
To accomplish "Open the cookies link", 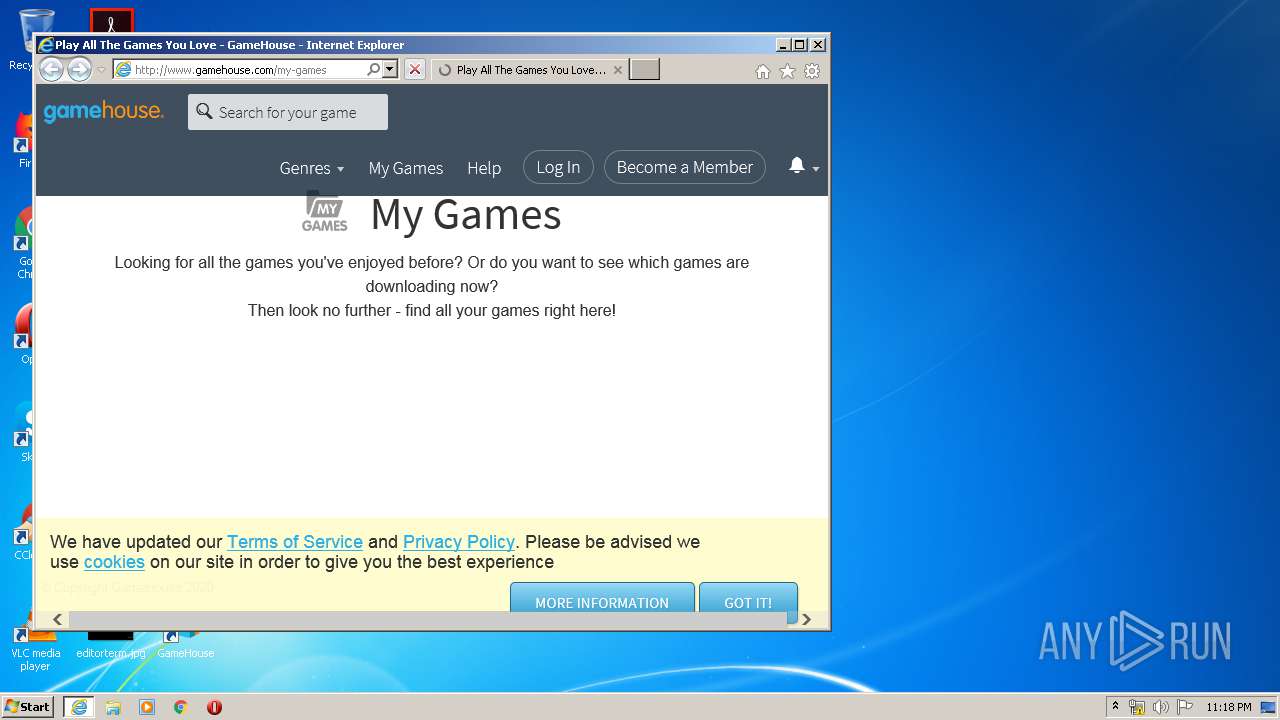I will coord(114,562).
